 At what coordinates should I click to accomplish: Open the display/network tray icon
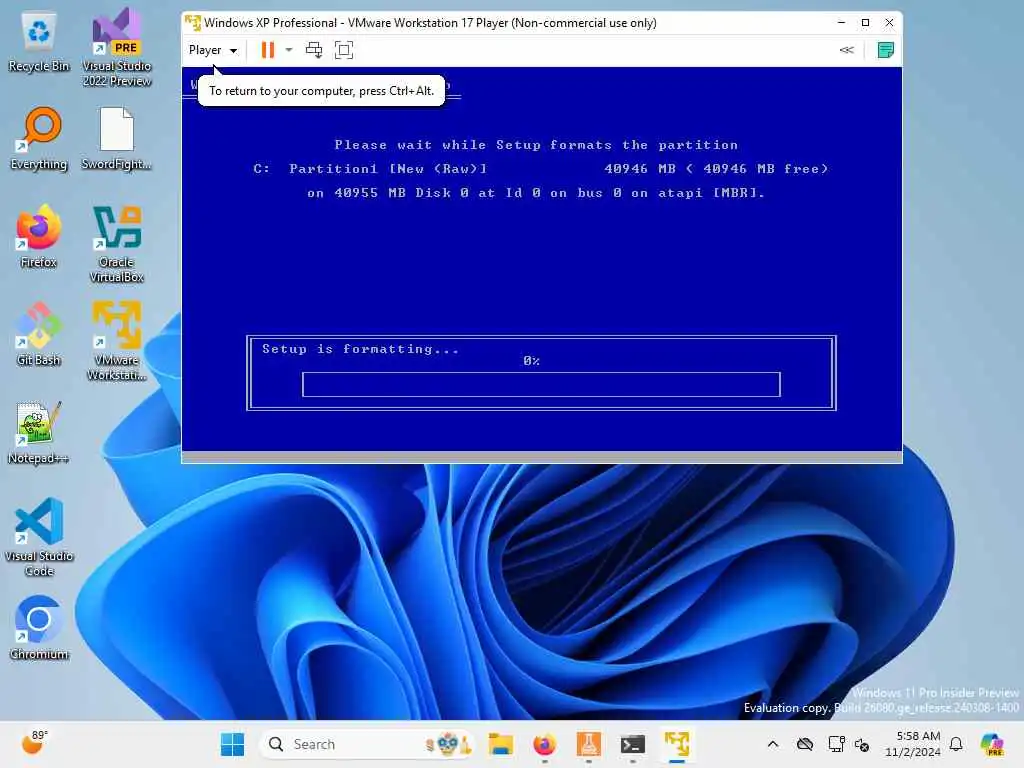(x=836, y=744)
